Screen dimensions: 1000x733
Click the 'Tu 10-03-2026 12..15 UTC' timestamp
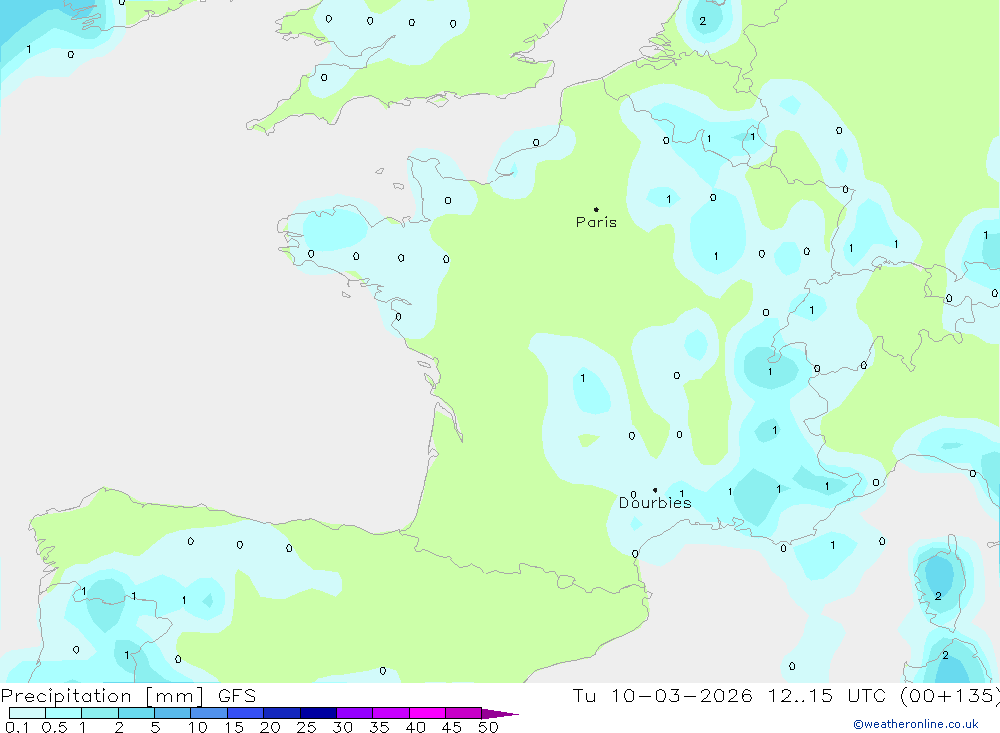729,695
